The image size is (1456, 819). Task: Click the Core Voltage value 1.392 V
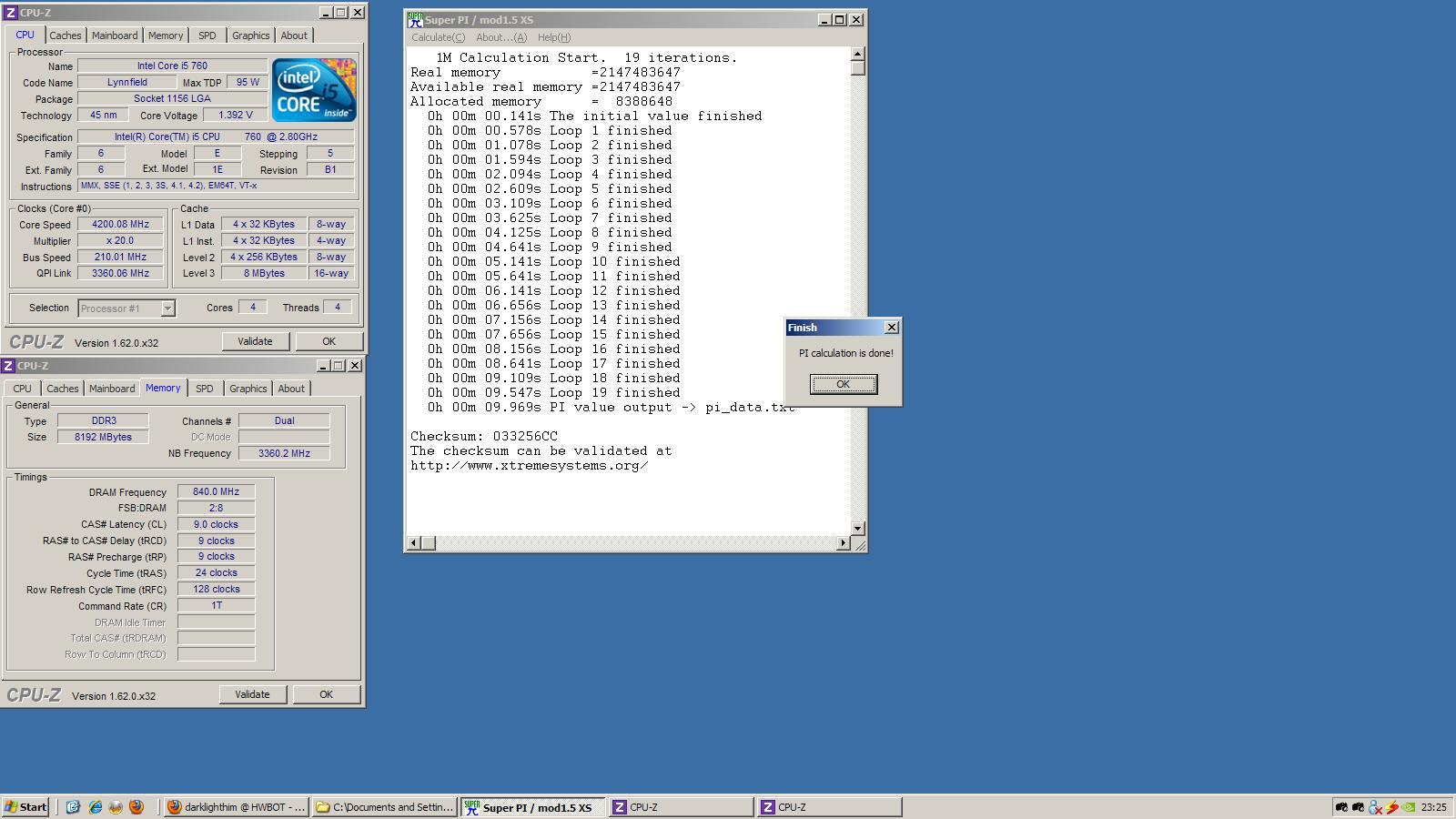tap(236, 116)
